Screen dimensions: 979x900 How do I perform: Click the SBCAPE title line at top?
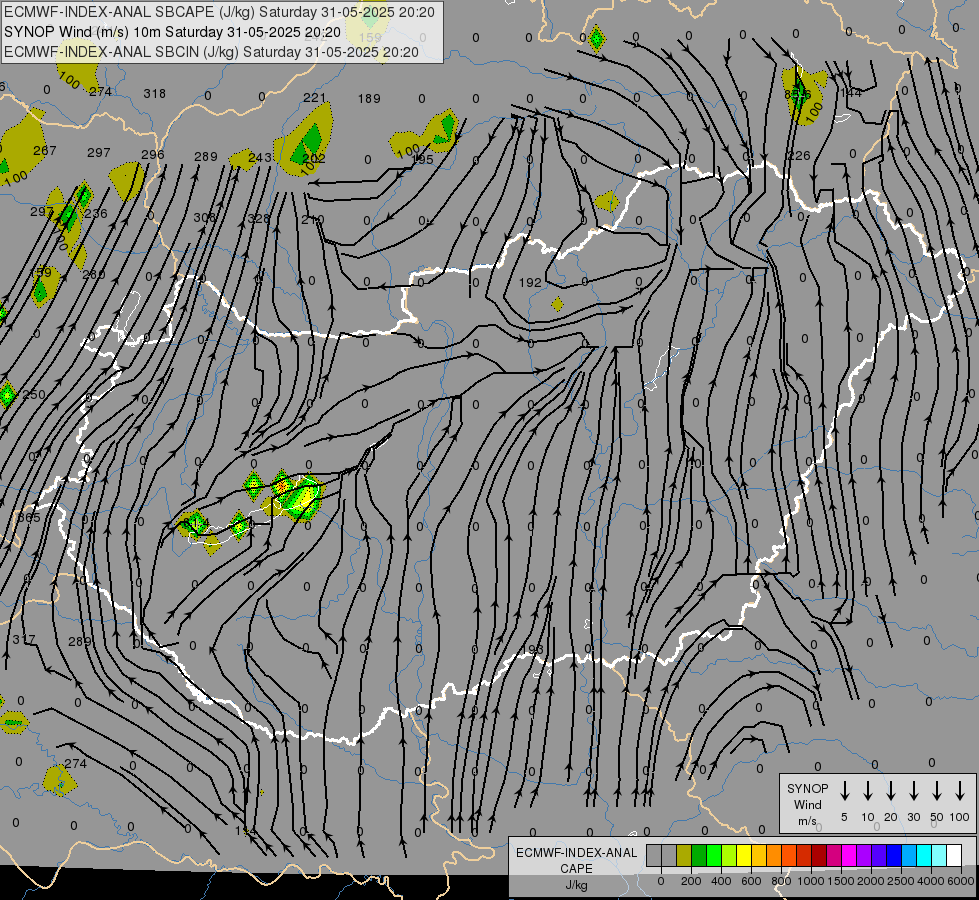pos(219,12)
